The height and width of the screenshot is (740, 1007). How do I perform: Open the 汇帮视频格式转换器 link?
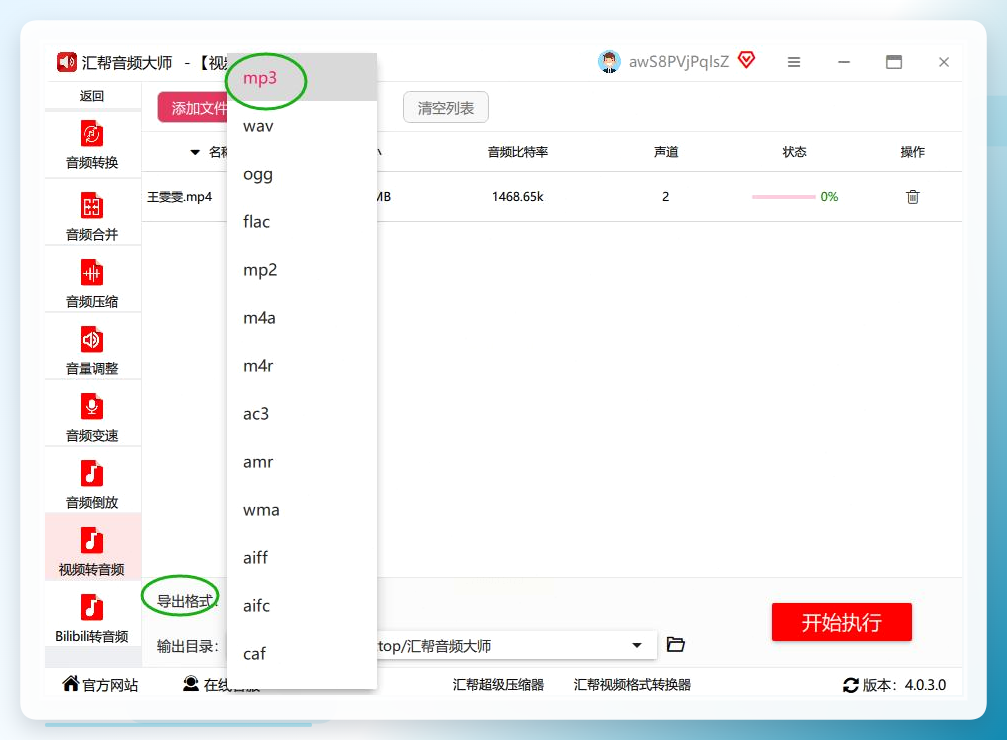632,685
